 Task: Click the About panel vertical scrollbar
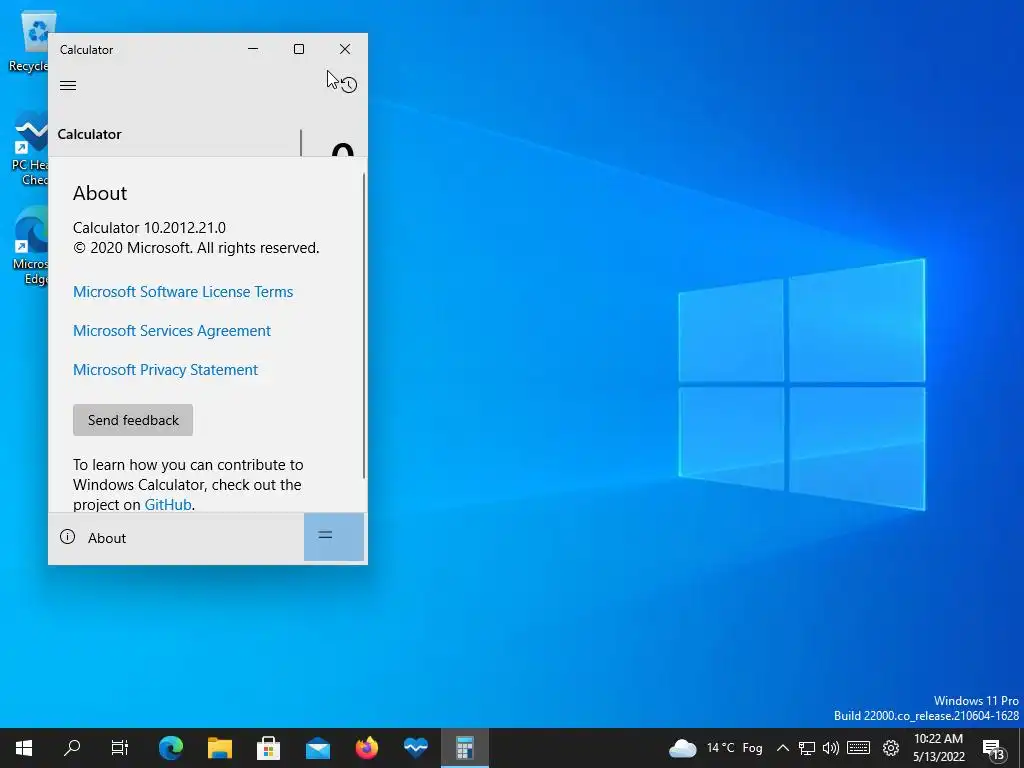pyautogui.click(x=364, y=327)
